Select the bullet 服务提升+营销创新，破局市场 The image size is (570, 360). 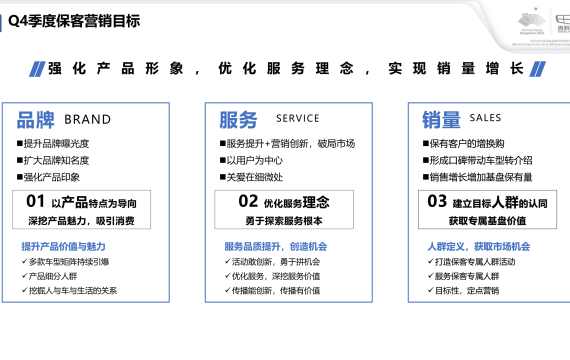pos(287,144)
